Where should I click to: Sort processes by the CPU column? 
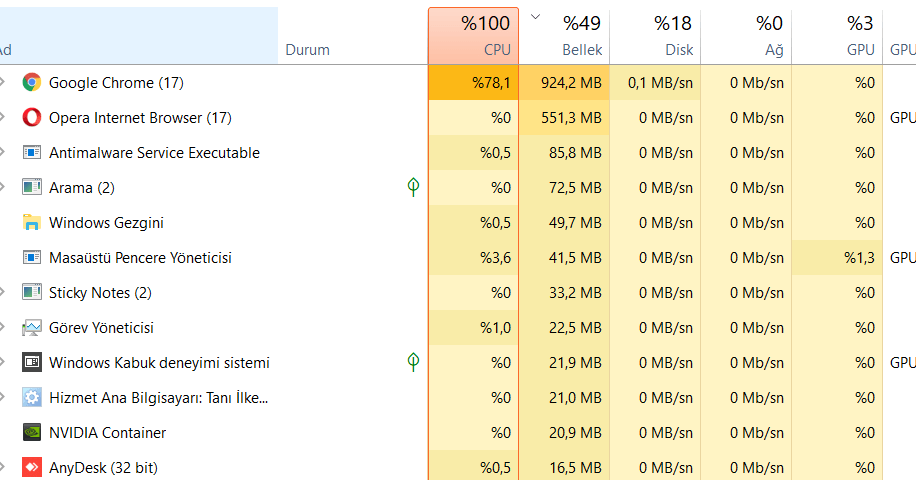point(473,36)
